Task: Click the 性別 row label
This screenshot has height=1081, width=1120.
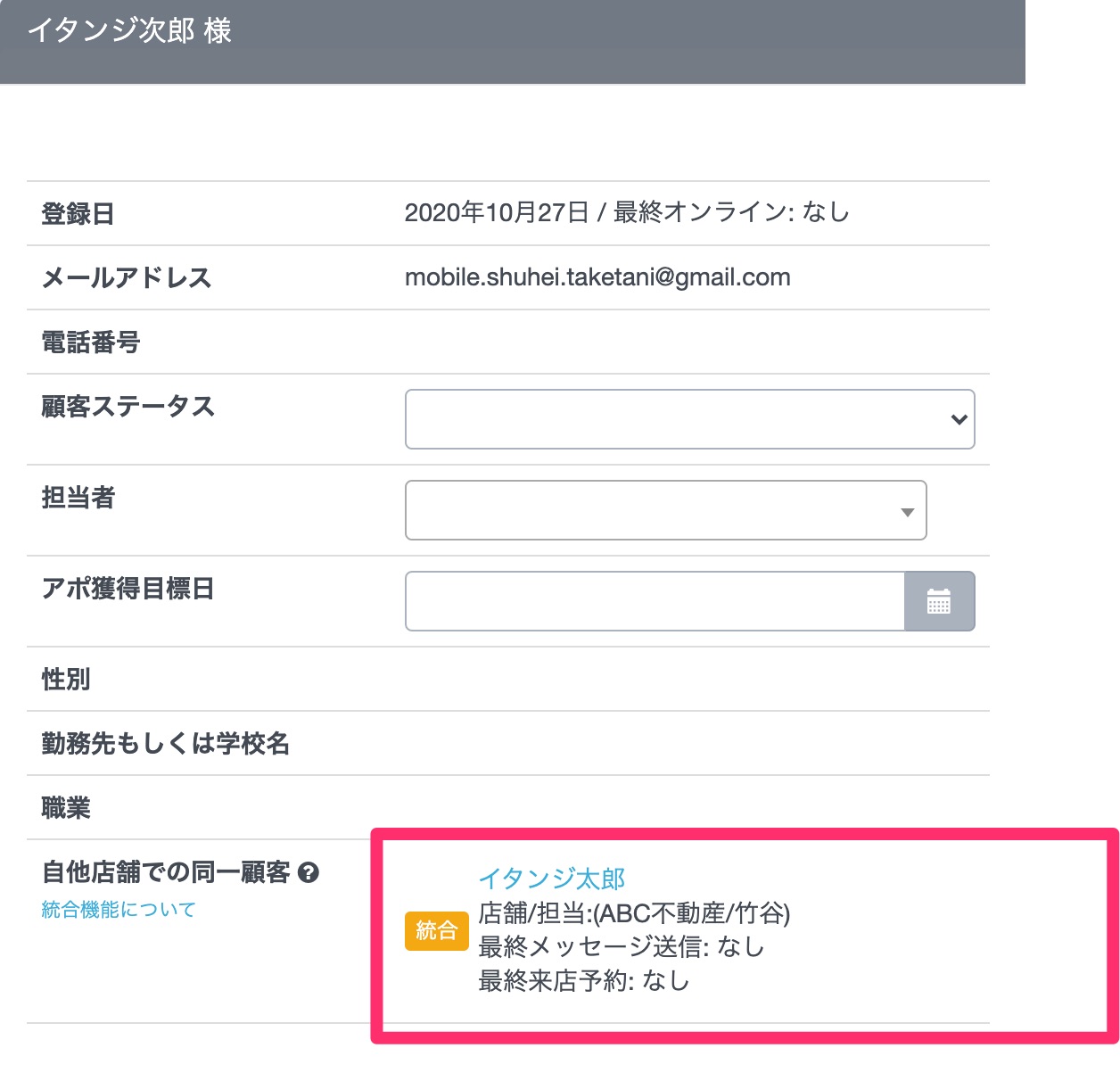Action: coord(65,680)
